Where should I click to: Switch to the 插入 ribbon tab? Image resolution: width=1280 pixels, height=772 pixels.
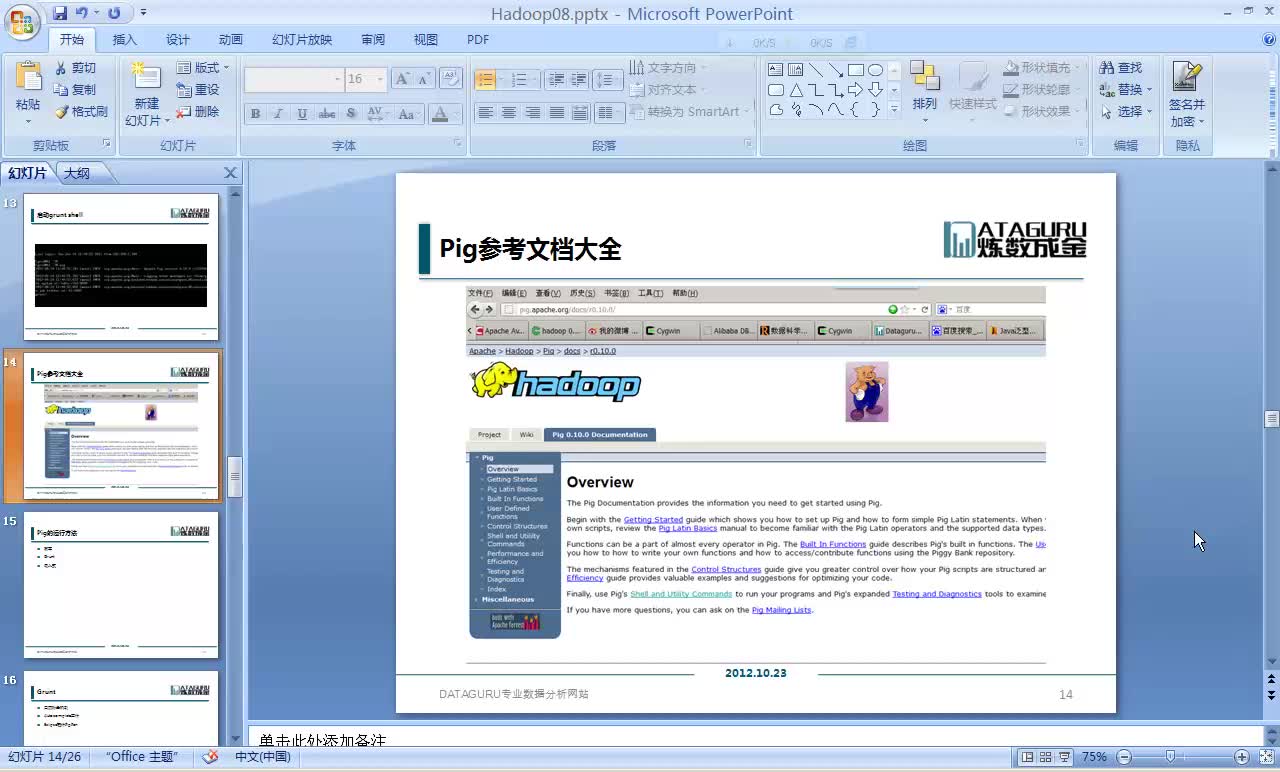125,40
